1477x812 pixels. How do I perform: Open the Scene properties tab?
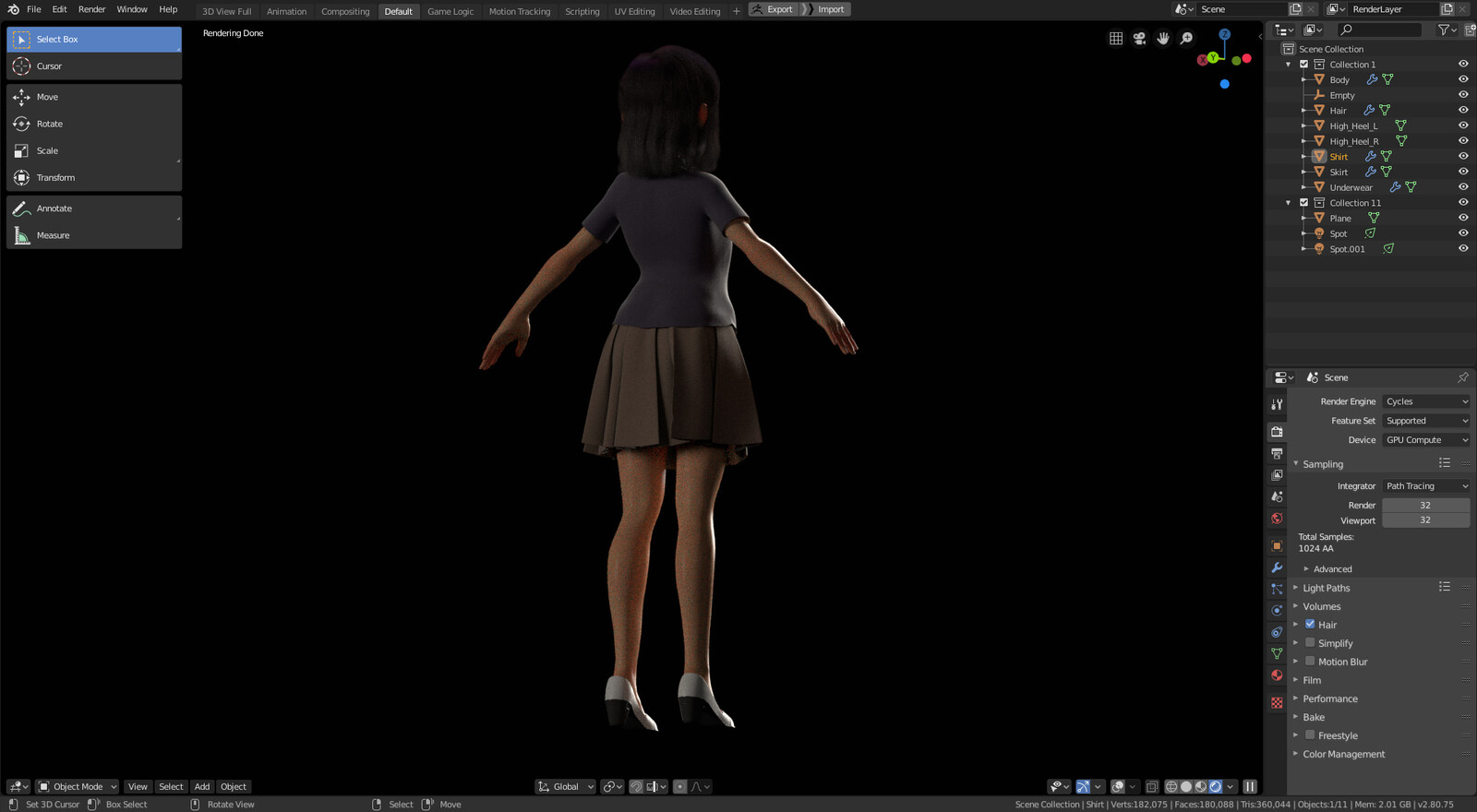tap(1277, 496)
